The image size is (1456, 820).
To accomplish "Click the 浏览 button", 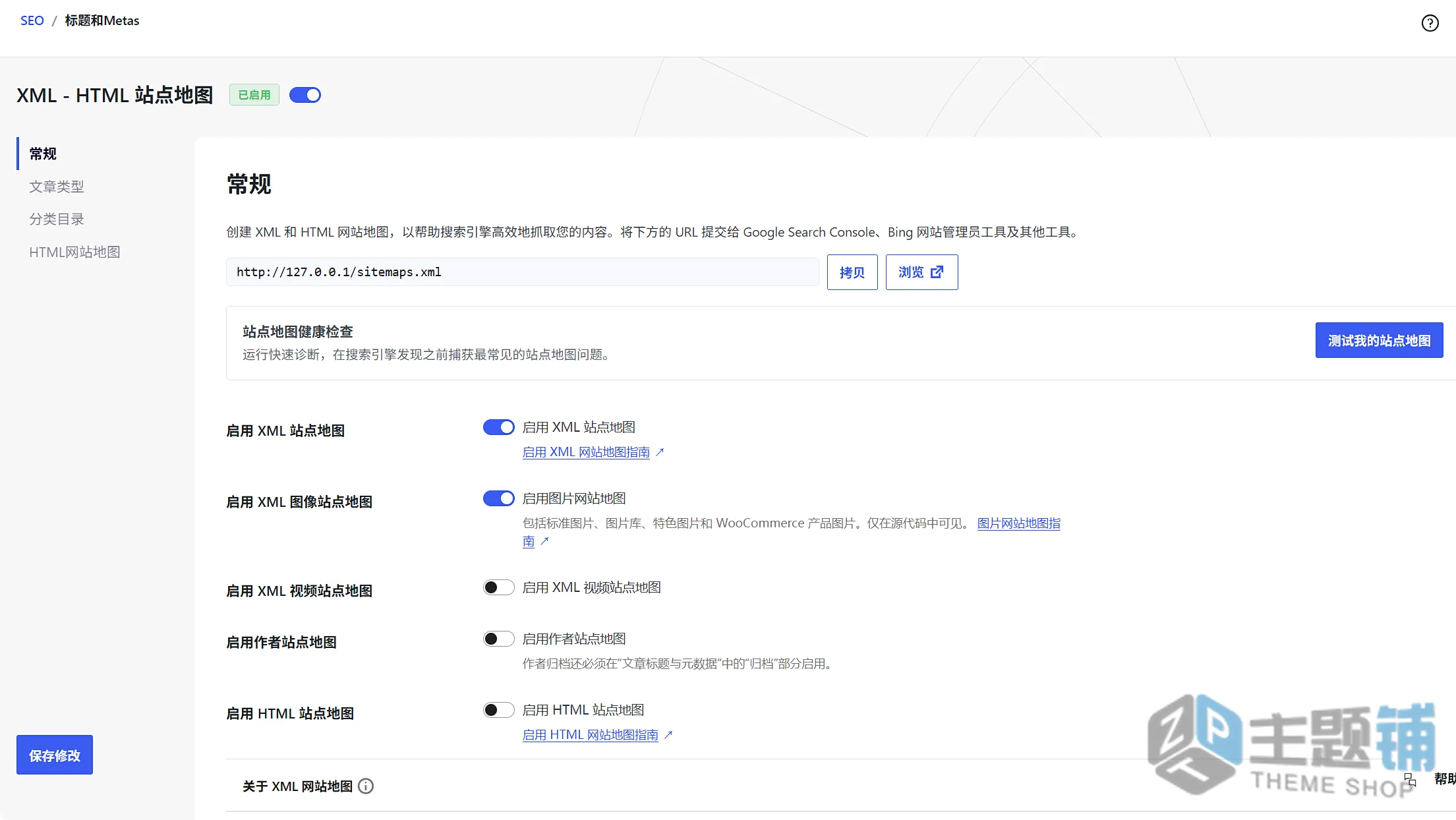I will [x=921, y=272].
